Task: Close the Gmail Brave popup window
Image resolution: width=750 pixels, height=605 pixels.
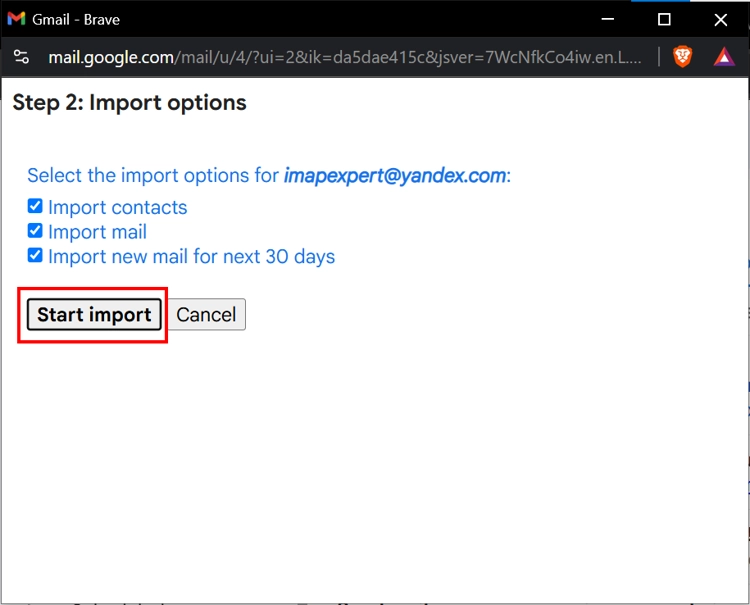Action: 720,19
